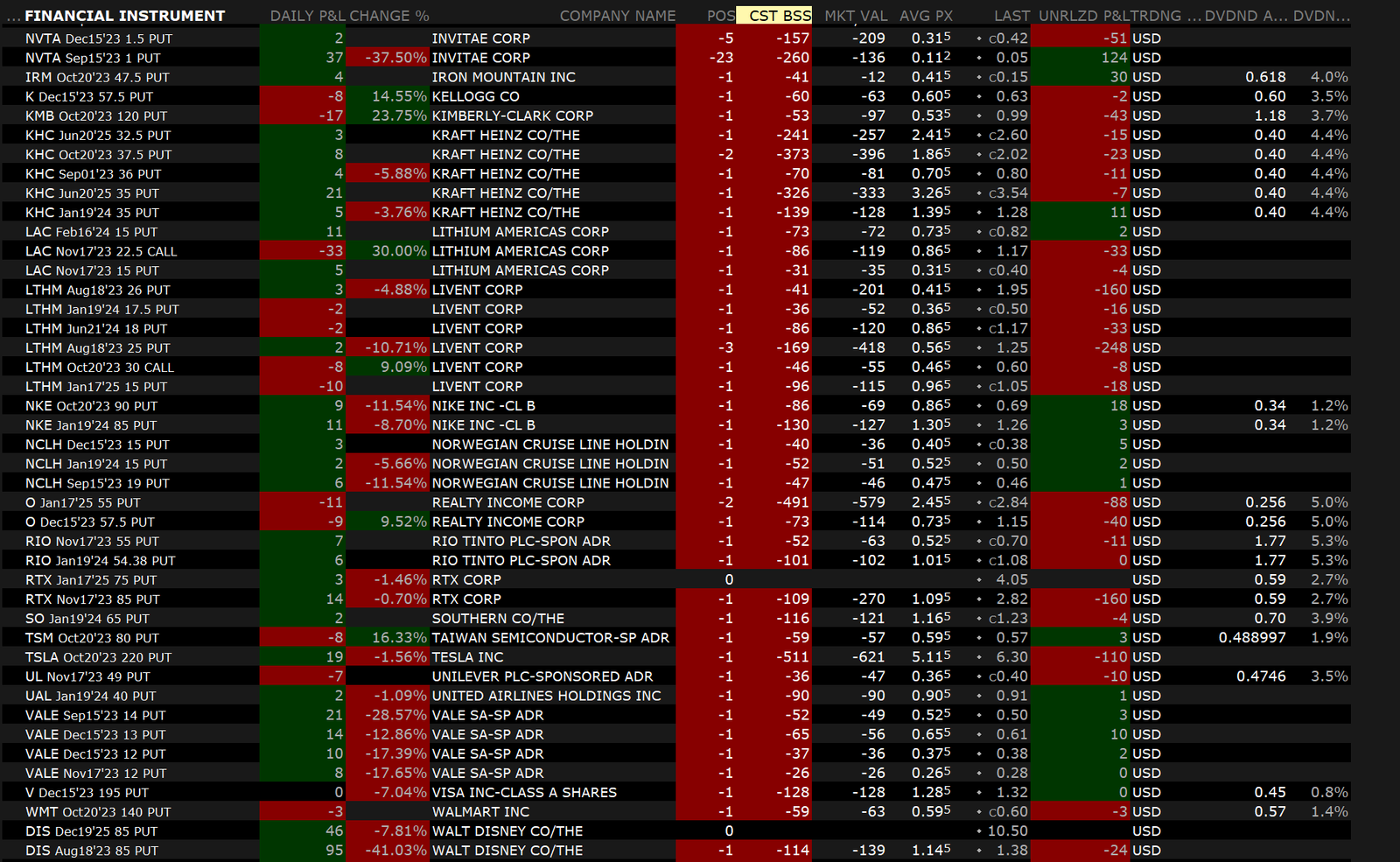This screenshot has height=862, width=1400.
Task: Click the MKT VAL column header
Action: click(855, 16)
